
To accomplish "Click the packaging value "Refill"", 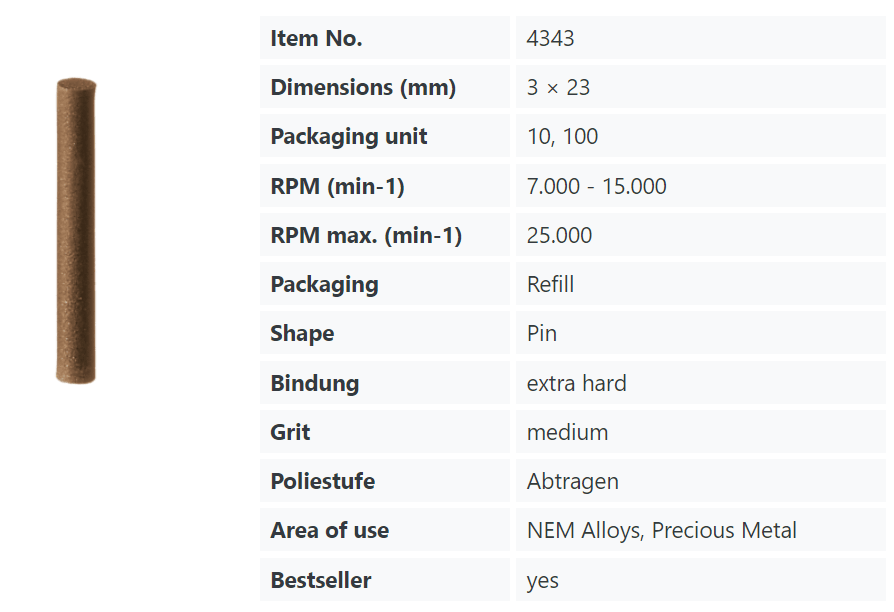I will (x=550, y=284).
